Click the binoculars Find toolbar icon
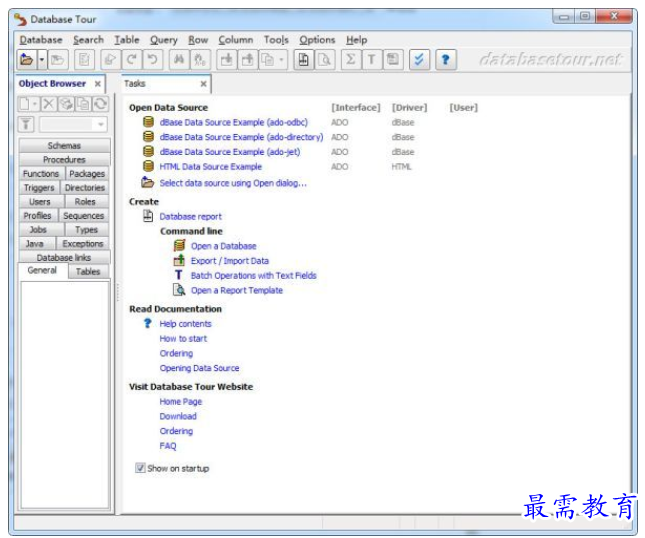This screenshot has height=538, width=645. (179, 60)
